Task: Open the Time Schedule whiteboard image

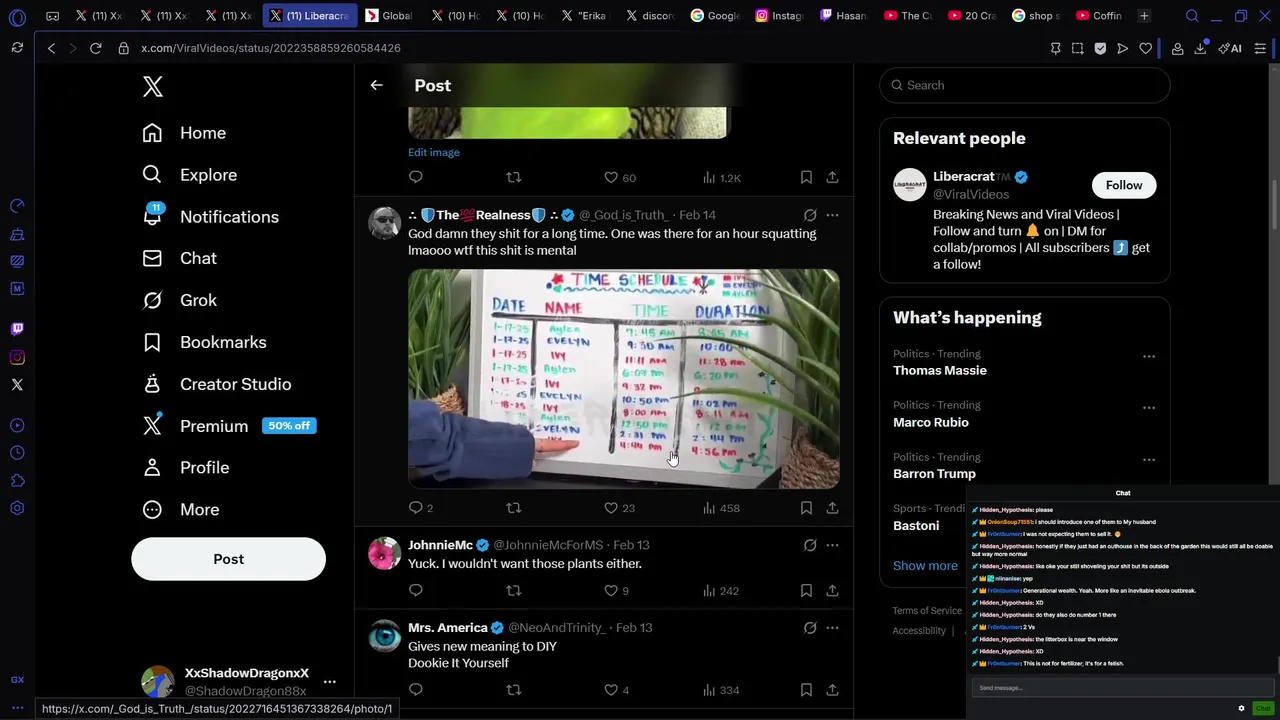Action: 623,379
